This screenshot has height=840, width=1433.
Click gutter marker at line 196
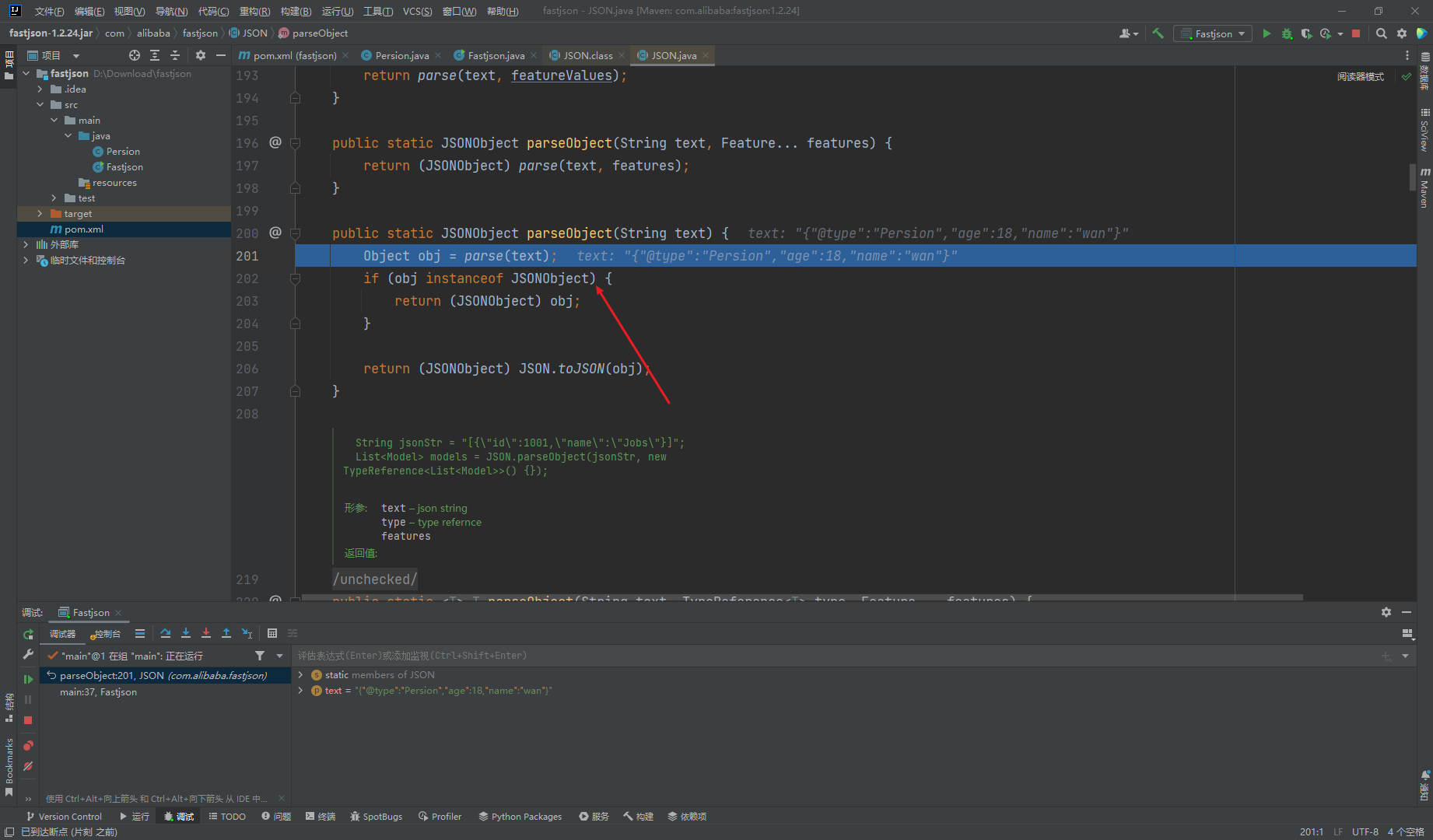275,142
